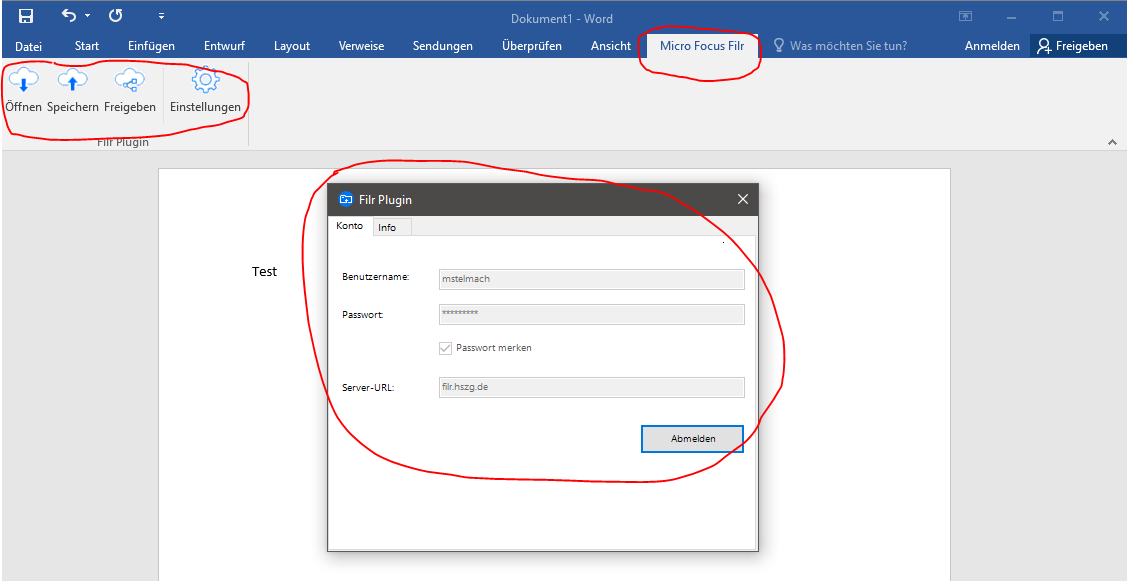1127x581 pixels.
Task: Click the Save disk icon in title bar
Action: point(26,16)
